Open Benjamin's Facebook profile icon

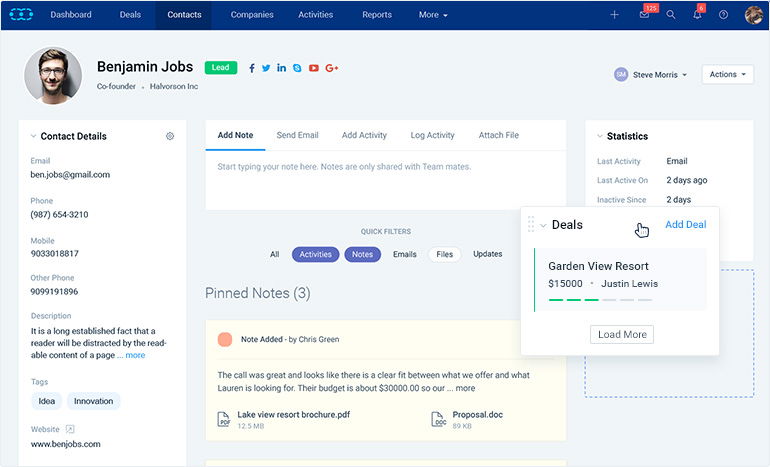tap(251, 68)
